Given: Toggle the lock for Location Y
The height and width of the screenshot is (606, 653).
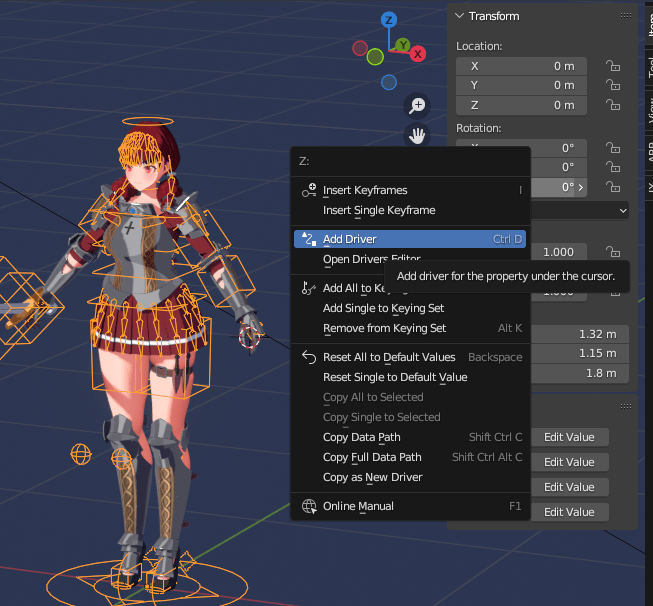Looking at the screenshot, I should pos(611,86).
